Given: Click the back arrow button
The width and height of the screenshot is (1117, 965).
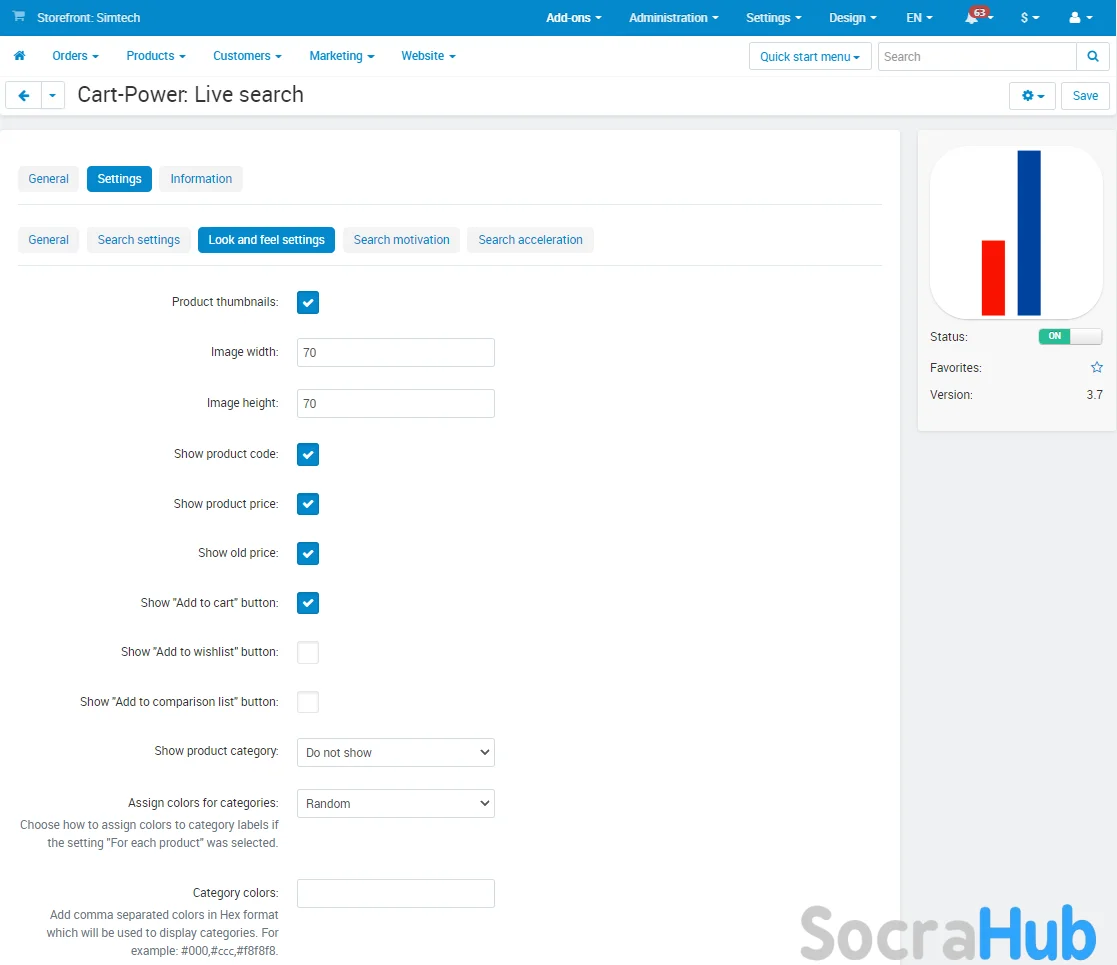Looking at the screenshot, I should 24,95.
